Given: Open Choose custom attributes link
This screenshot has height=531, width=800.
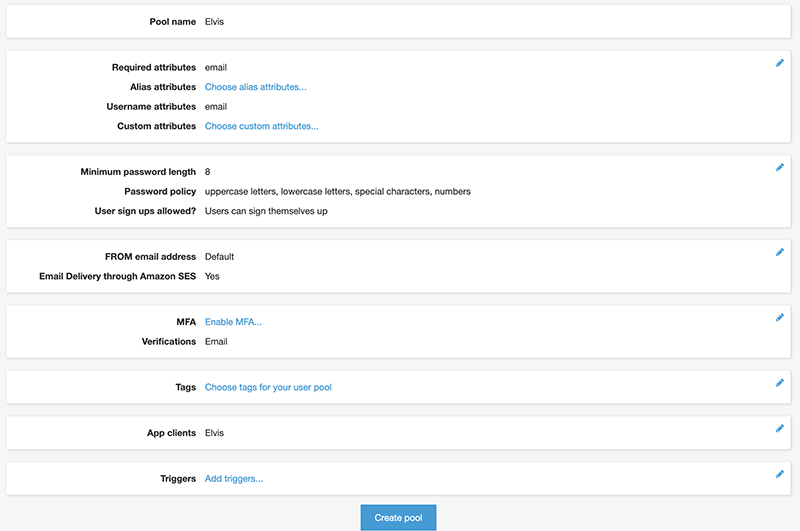Looking at the screenshot, I should point(262,127).
